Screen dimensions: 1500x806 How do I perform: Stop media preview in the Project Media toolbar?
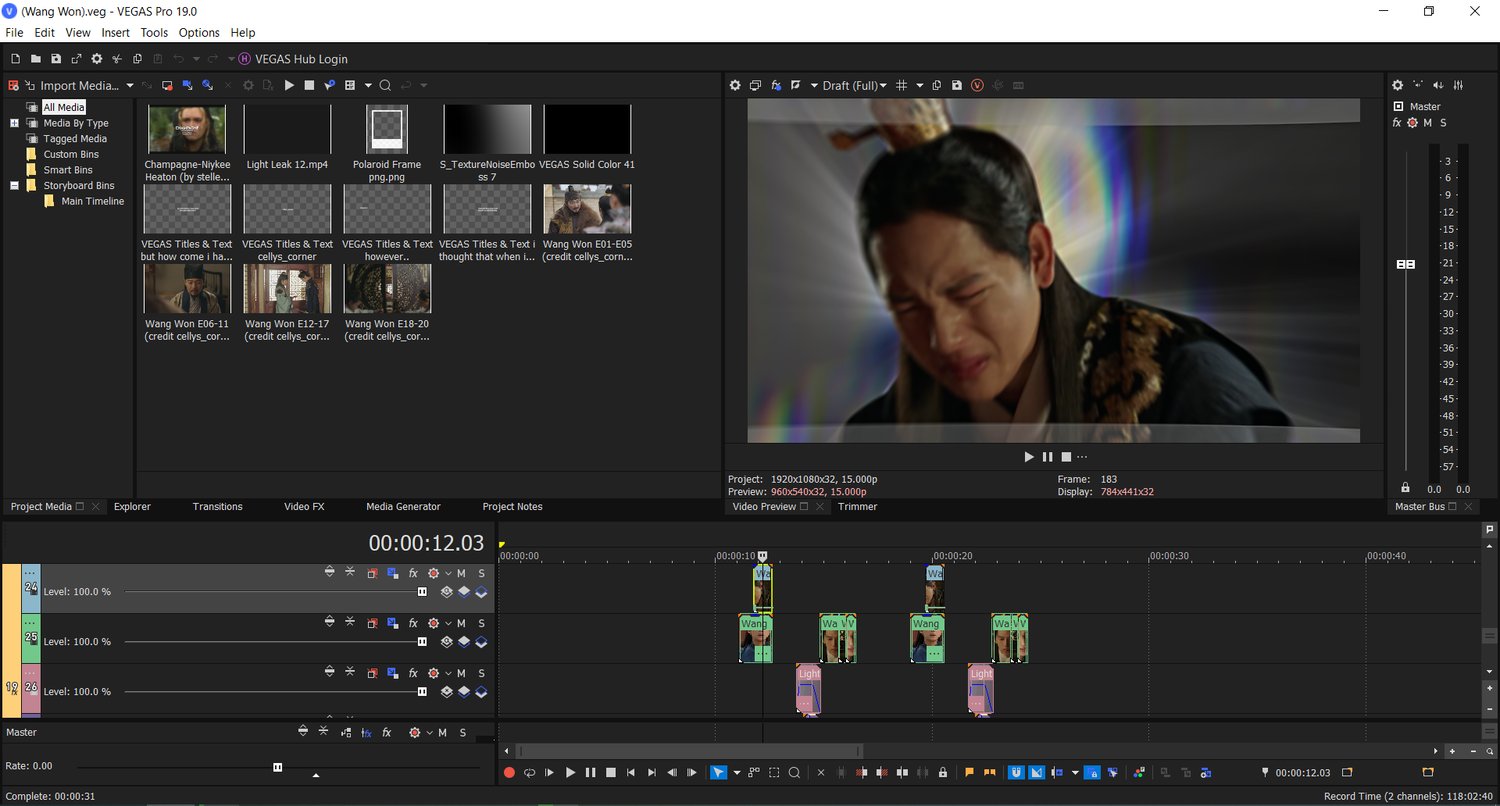pos(309,86)
